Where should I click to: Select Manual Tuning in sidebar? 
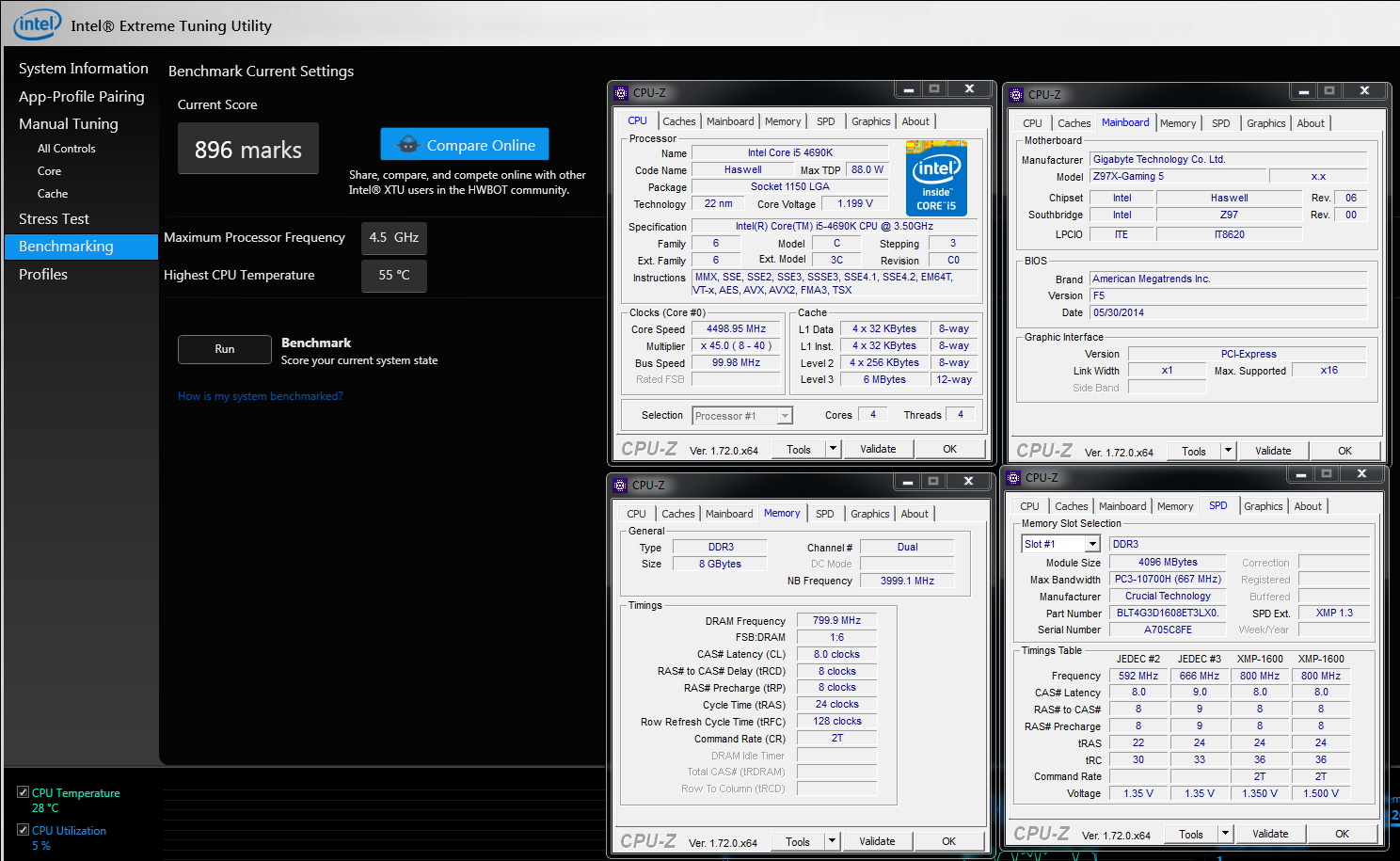pyautogui.click(x=69, y=124)
